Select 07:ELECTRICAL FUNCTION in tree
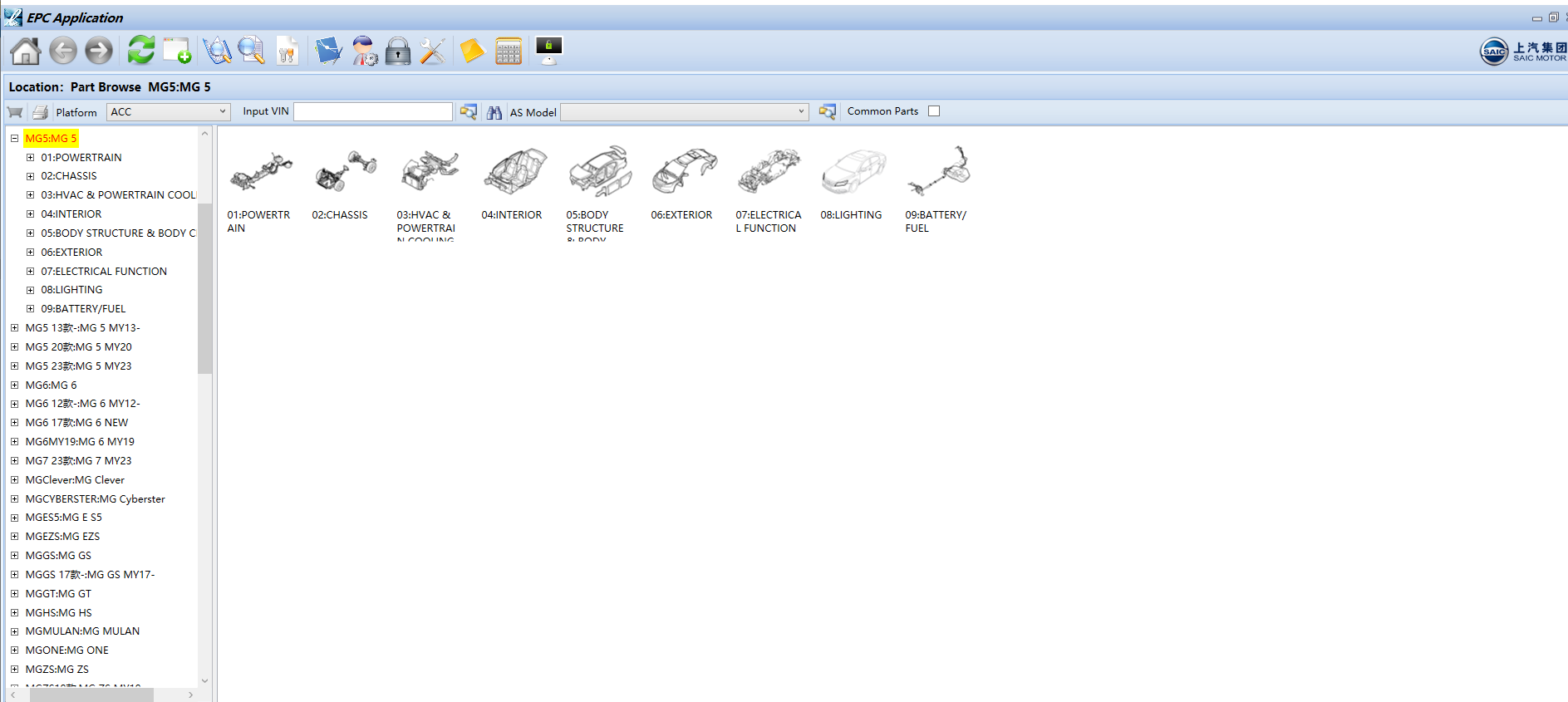This screenshot has width=1568, height=702. coord(104,272)
